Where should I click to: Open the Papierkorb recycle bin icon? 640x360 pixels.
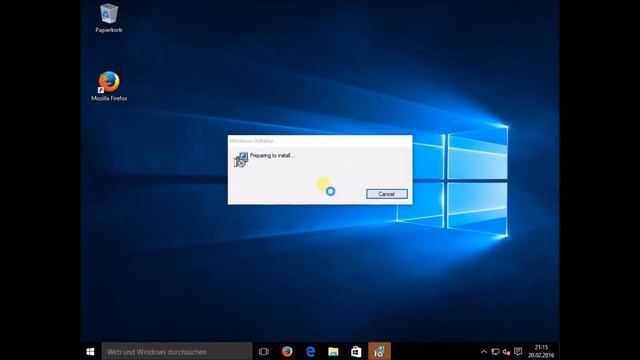(x=109, y=18)
